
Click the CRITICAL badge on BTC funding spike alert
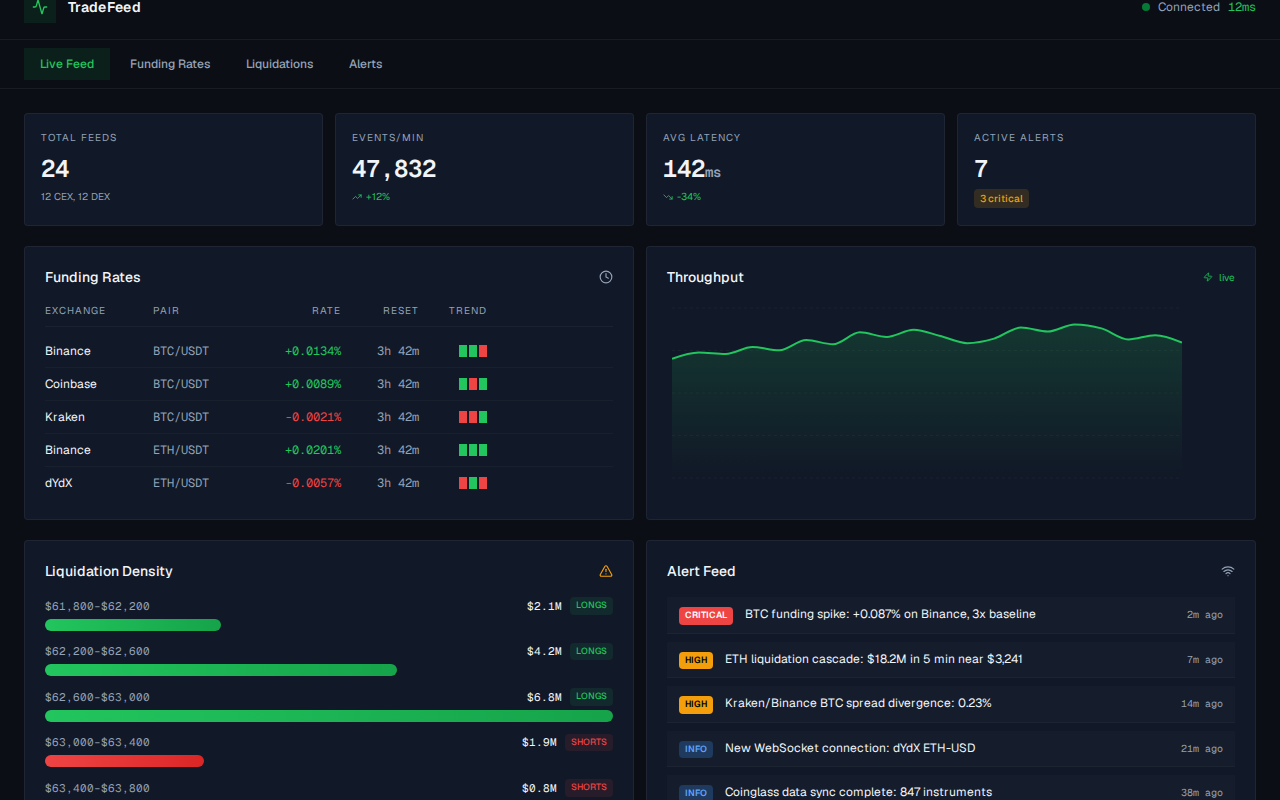click(x=705, y=615)
